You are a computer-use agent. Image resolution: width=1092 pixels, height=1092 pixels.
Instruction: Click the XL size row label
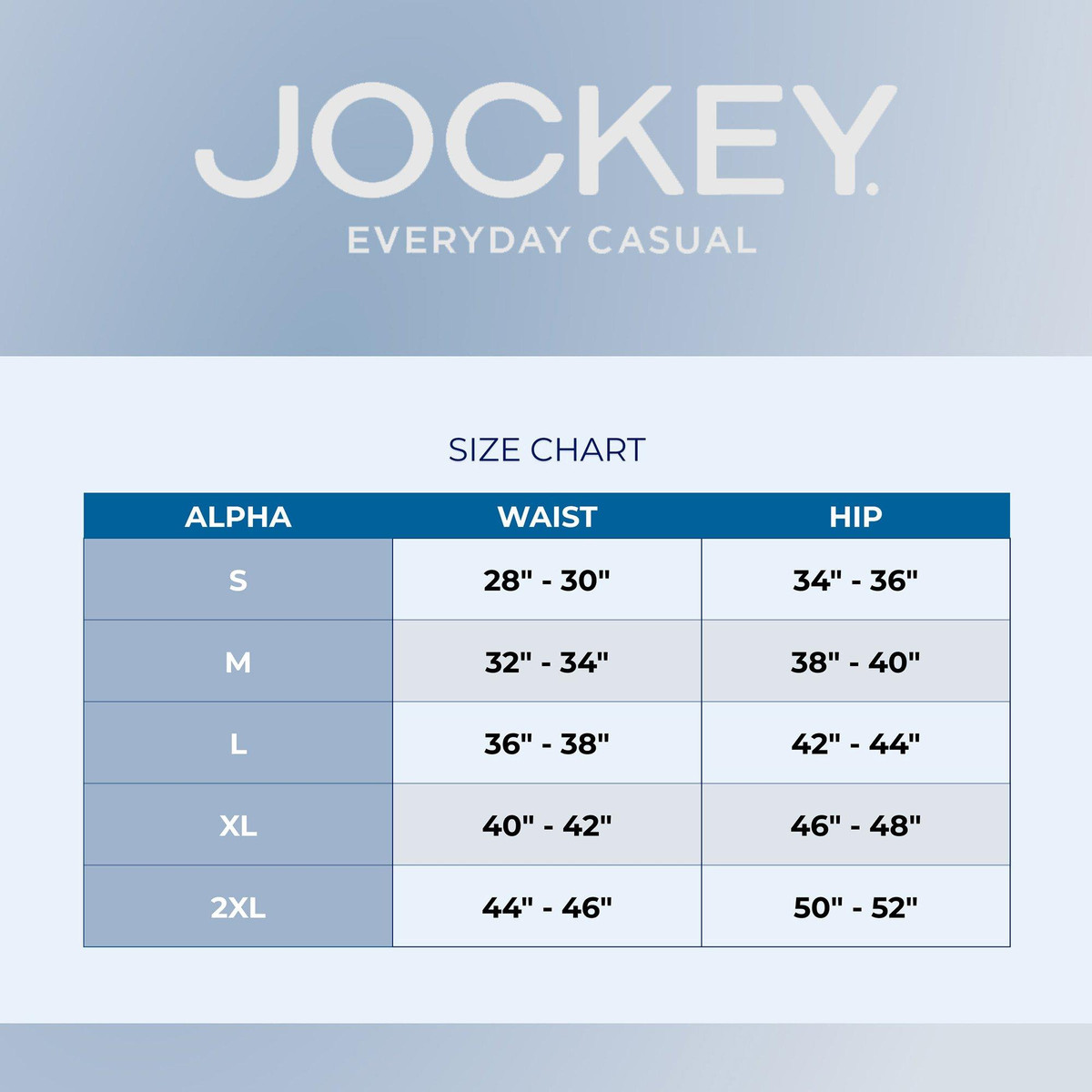[x=238, y=825]
